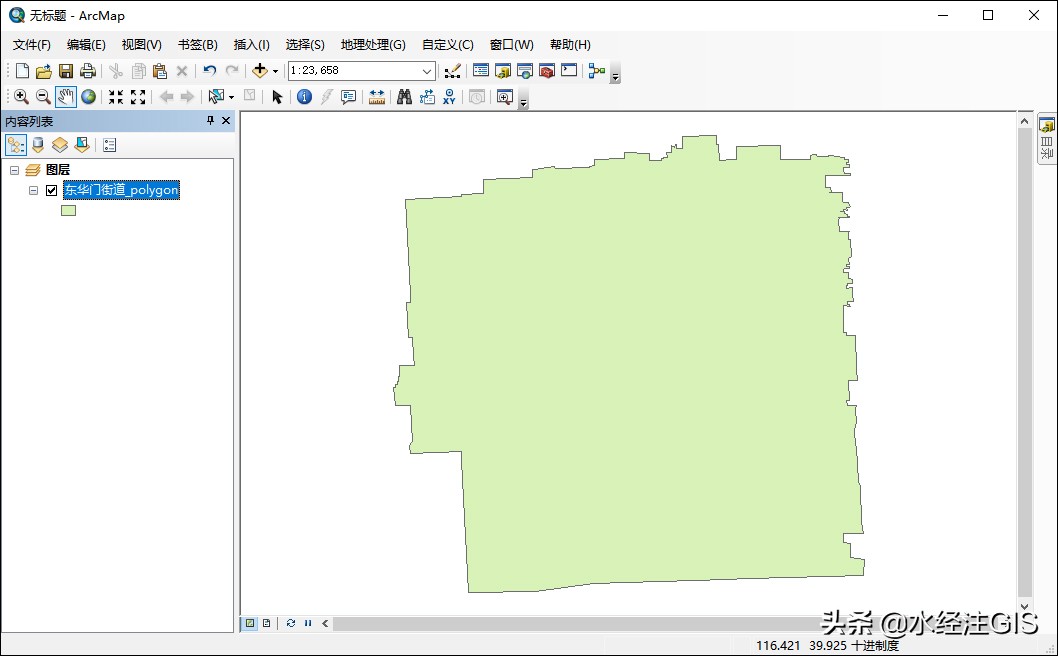Viewport: 1058px width, 656px height.
Task: Pin the 内容列表 panel
Action: point(211,120)
